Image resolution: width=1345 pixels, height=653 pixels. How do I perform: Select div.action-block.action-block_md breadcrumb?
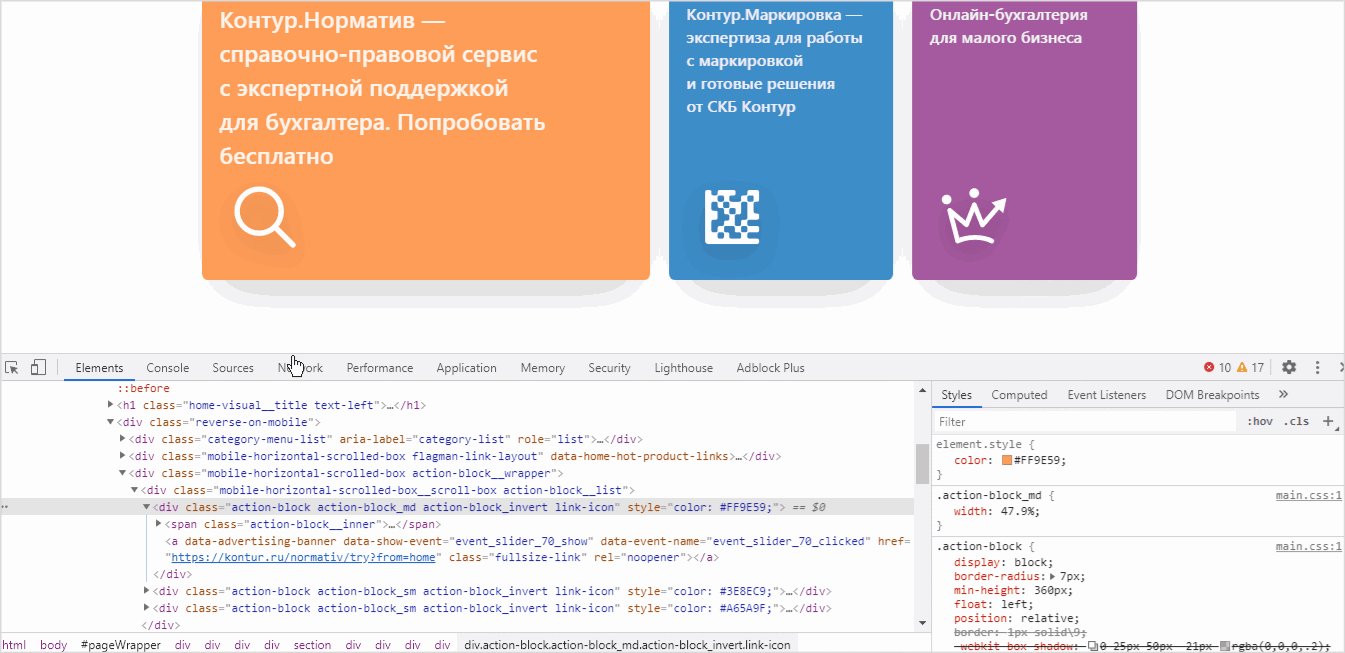pyautogui.click(x=627, y=645)
